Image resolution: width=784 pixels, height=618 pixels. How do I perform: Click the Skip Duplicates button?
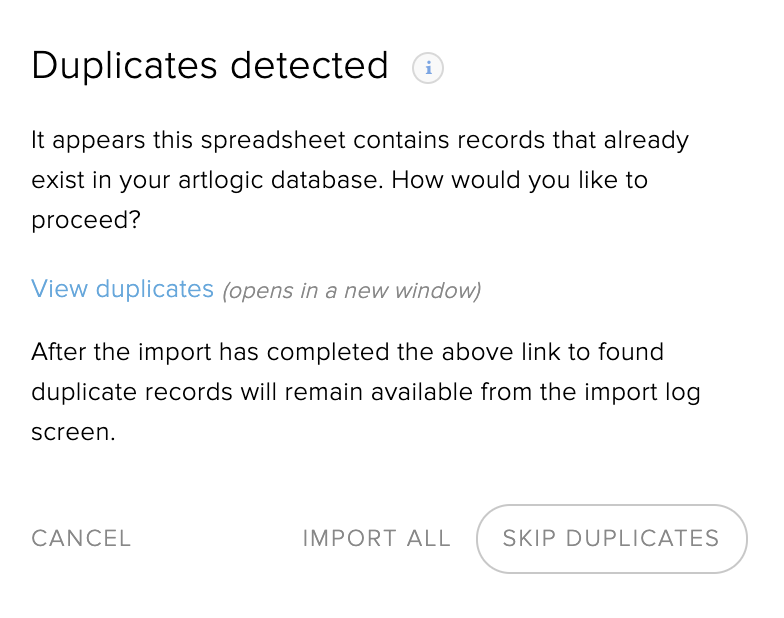point(611,538)
